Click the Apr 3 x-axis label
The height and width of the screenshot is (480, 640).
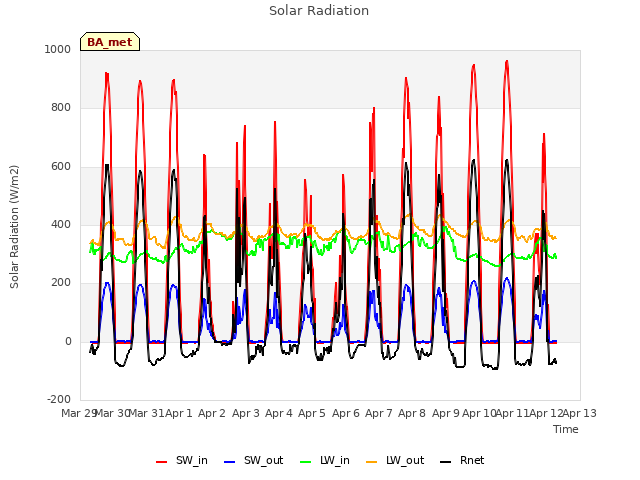(x=246, y=413)
